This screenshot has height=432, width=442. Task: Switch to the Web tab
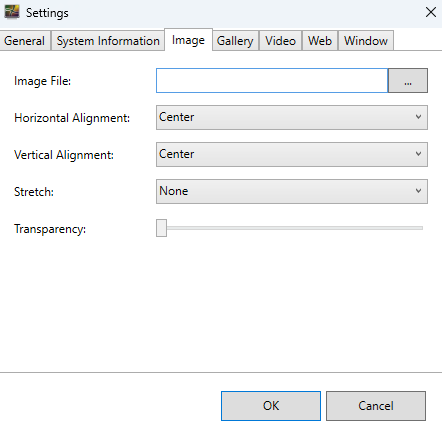[320, 41]
